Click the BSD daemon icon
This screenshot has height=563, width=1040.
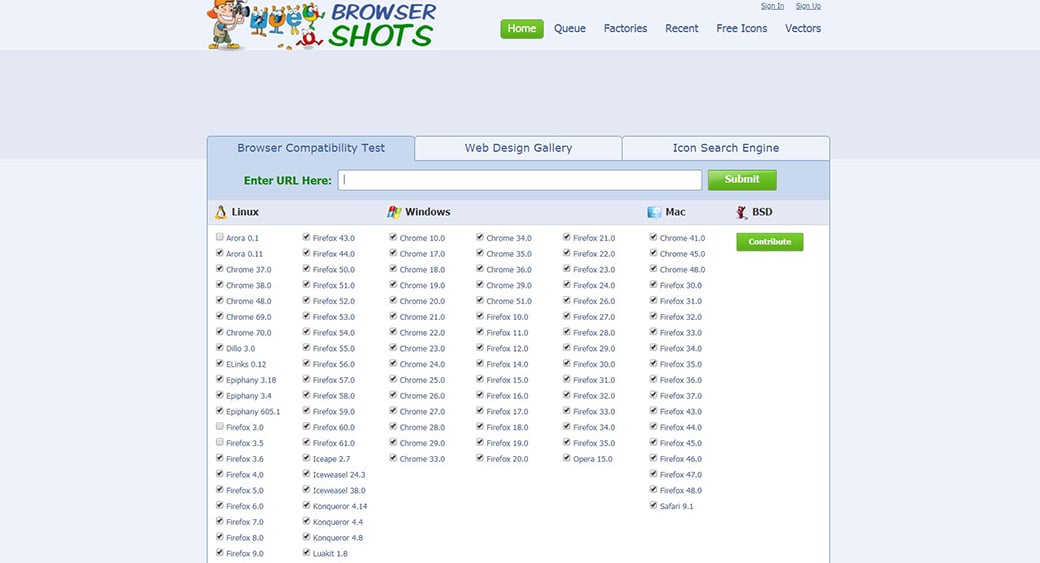741,212
